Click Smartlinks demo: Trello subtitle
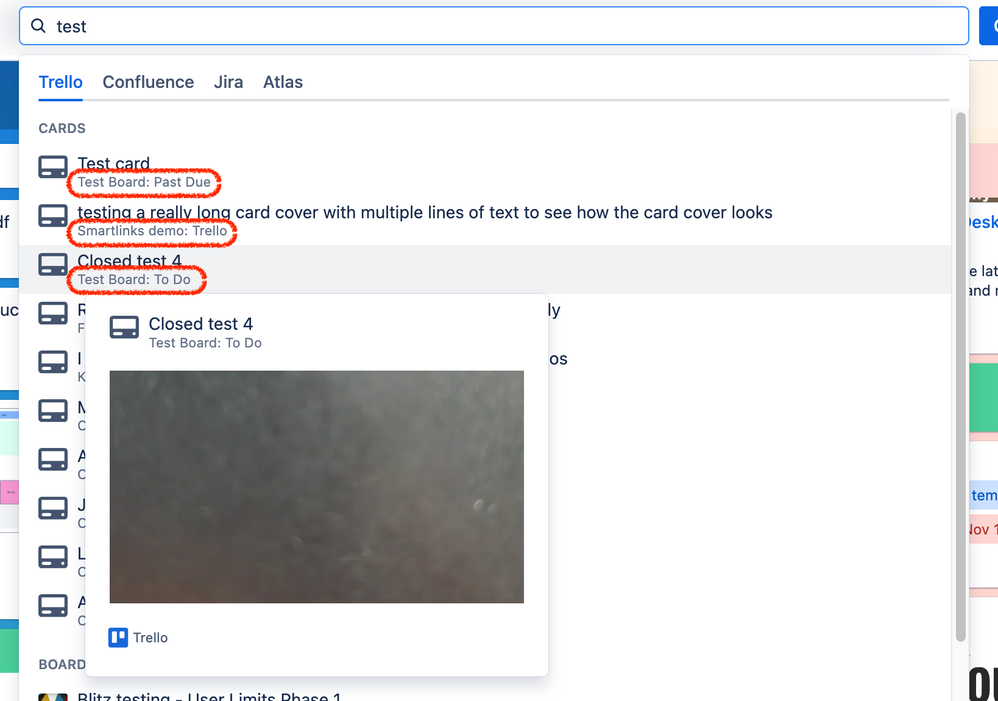The height and width of the screenshot is (701, 998). click(152, 230)
